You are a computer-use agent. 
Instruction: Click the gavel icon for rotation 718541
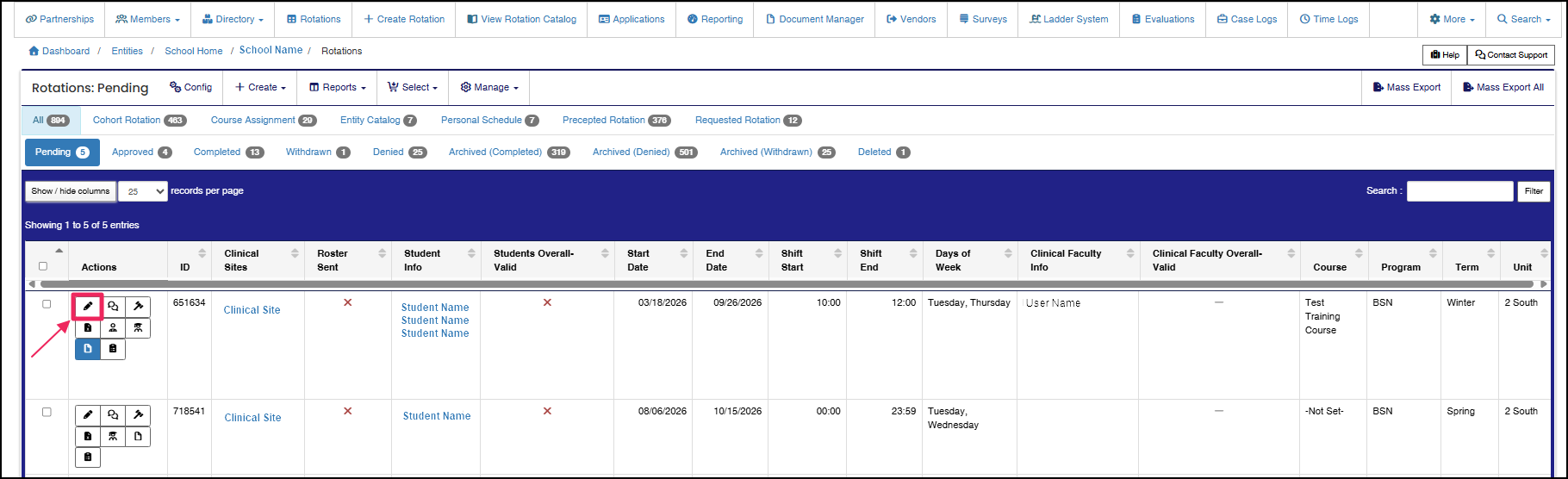[x=138, y=415]
